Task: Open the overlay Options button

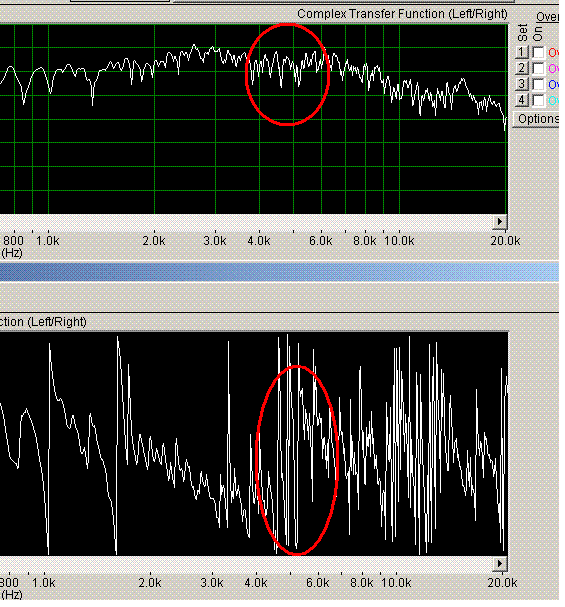Action: point(537,119)
